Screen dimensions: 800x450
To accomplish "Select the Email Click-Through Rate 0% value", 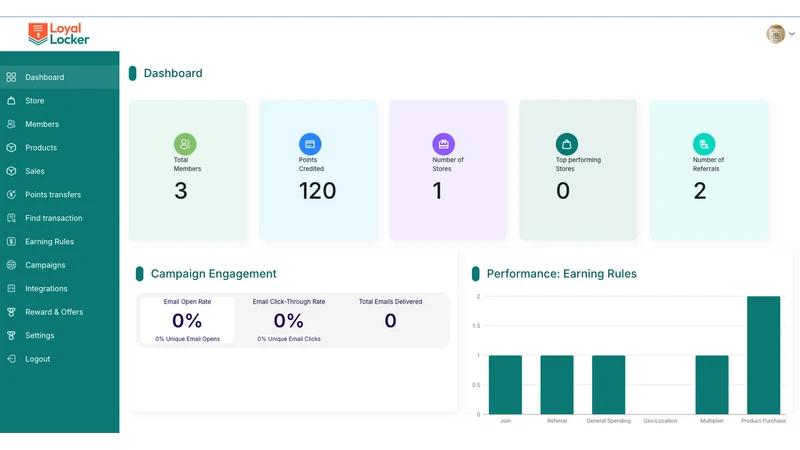I will point(289,320).
